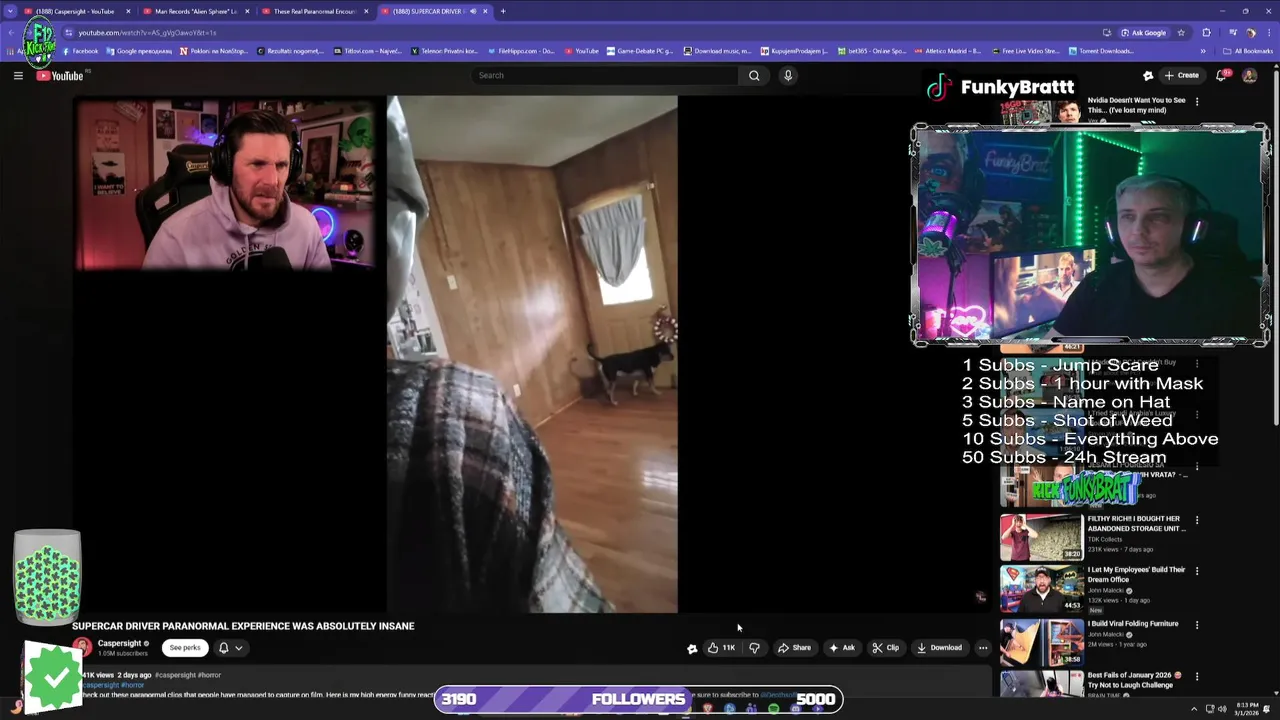Open the Caspersight channel avatar
Image resolution: width=1280 pixels, height=720 pixels.
coord(82,648)
